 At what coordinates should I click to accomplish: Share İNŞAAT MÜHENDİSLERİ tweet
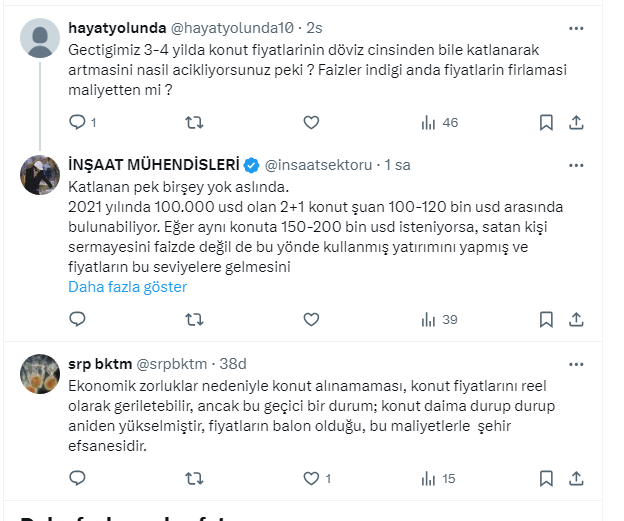coord(576,320)
